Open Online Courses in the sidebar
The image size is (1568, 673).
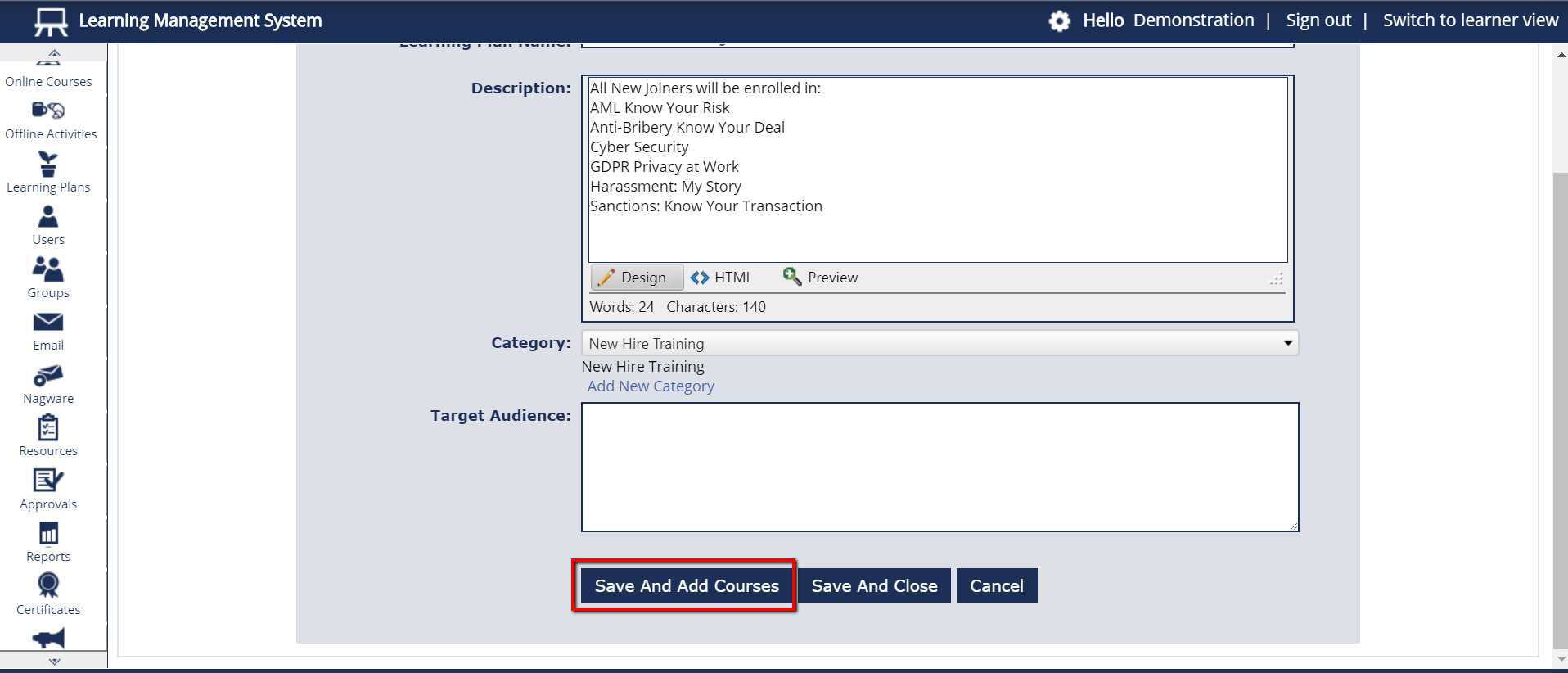click(x=49, y=81)
